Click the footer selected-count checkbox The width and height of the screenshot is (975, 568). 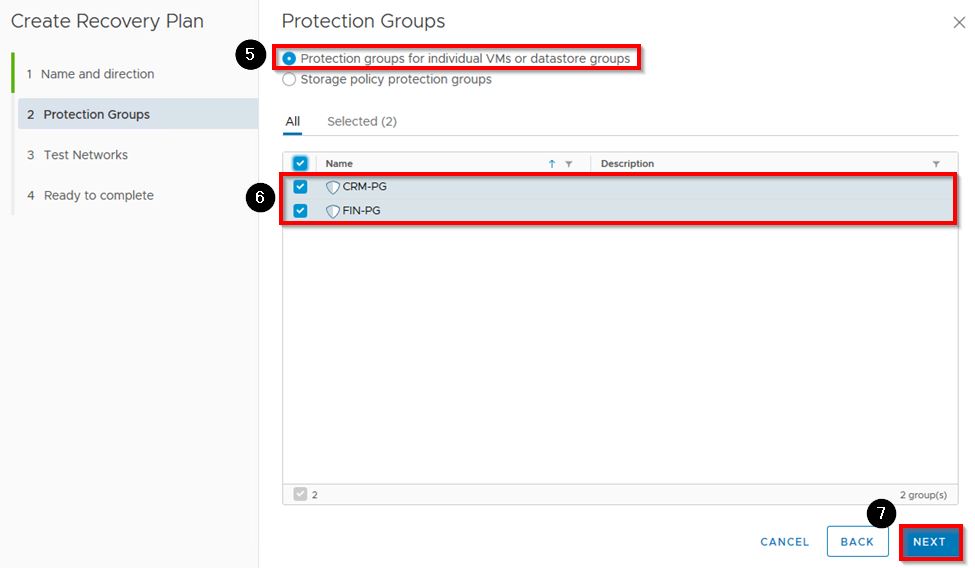click(300, 494)
